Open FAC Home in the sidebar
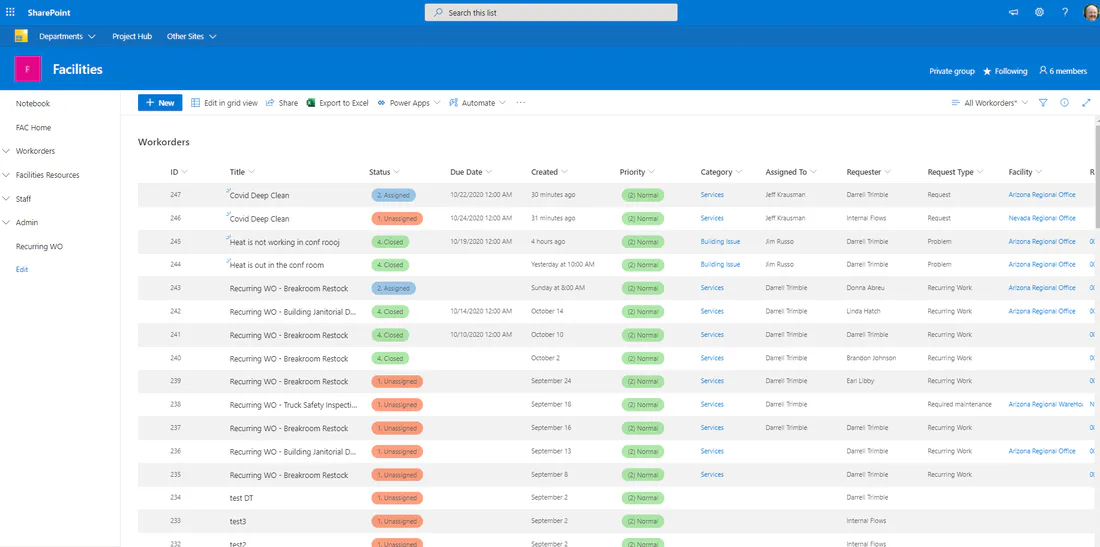This screenshot has height=547, width=1100. point(33,128)
